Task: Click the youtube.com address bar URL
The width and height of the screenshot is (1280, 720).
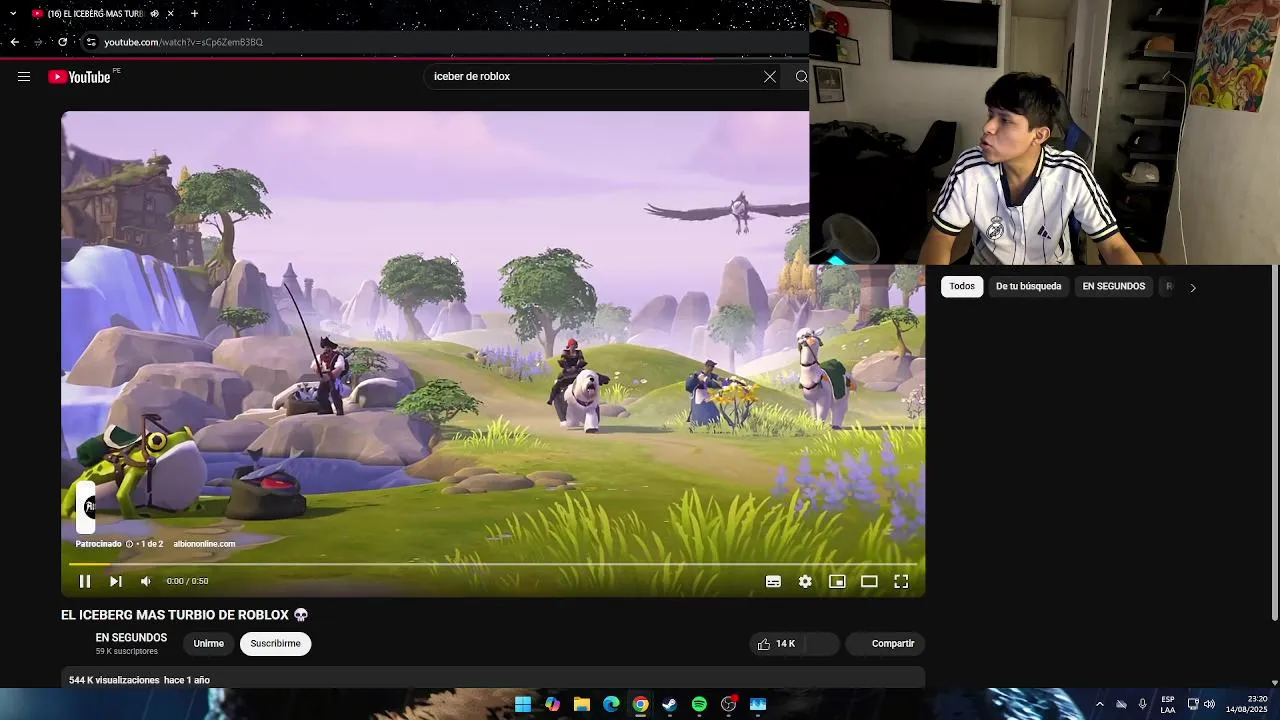Action: (183, 42)
